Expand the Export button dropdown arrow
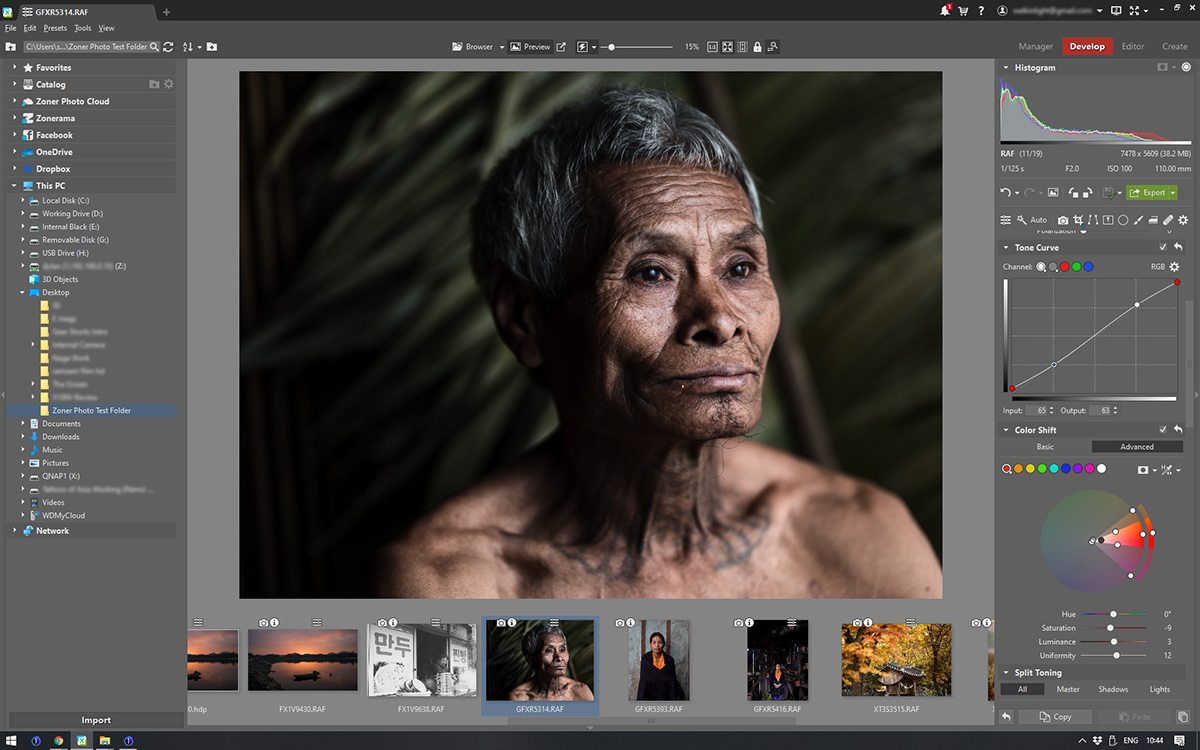Image resolution: width=1200 pixels, height=750 pixels. click(x=1171, y=192)
